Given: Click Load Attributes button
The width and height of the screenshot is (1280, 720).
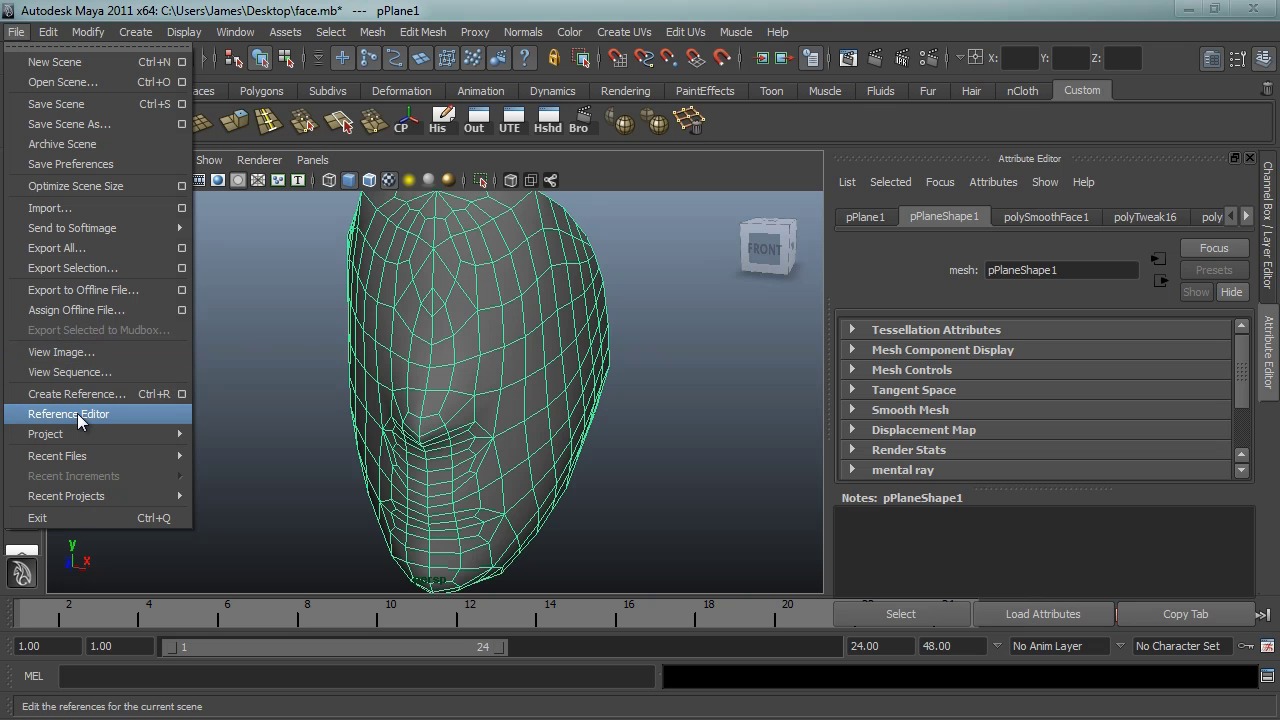Looking at the screenshot, I should coord(1043,614).
